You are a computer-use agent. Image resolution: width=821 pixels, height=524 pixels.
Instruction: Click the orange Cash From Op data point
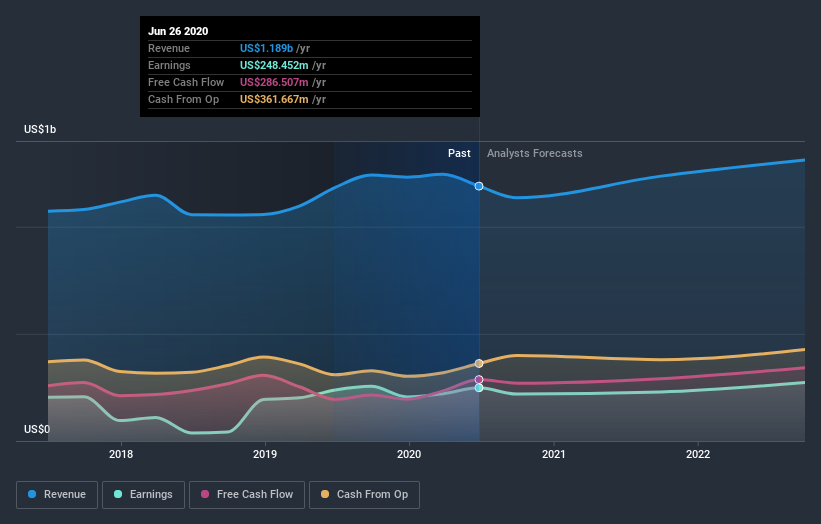(479, 363)
